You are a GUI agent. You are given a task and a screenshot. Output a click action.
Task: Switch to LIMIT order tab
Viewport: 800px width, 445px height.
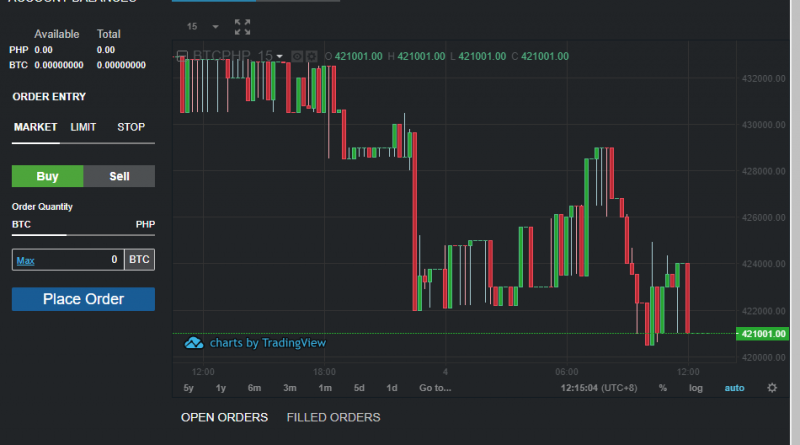click(x=83, y=127)
